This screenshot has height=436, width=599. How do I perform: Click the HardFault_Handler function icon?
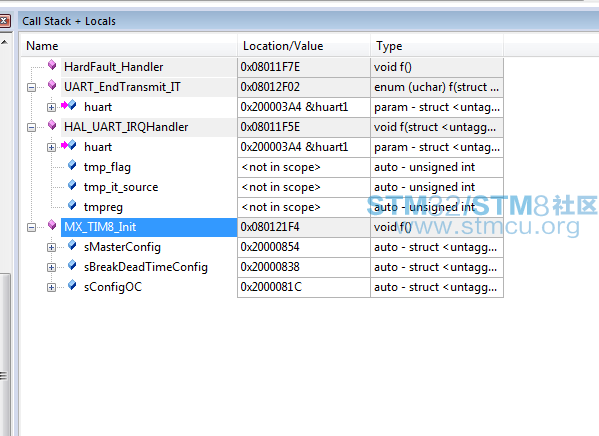(x=52, y=65)
